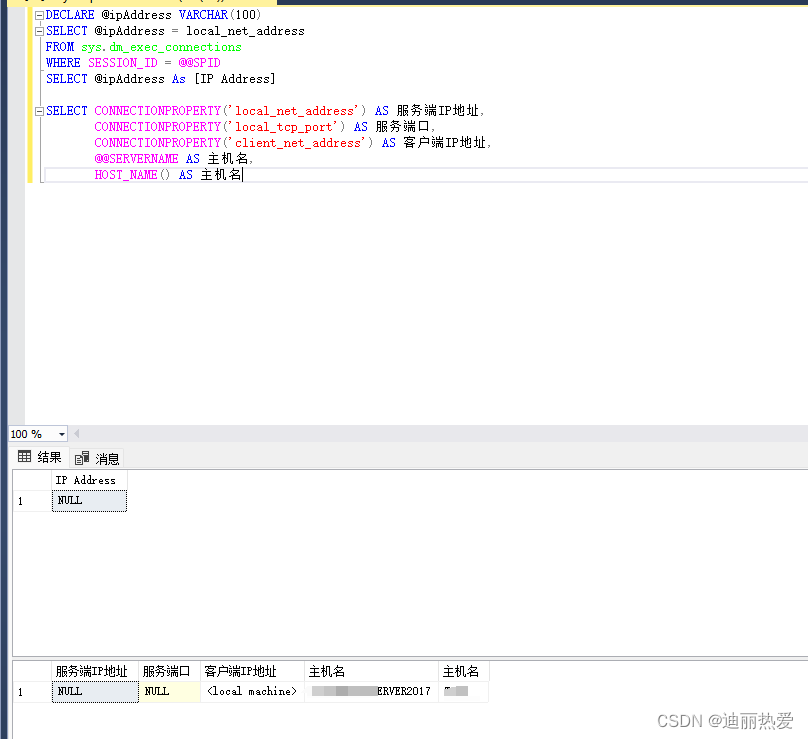Viewport: 808px width, 739px height.
Task: Click the left scroll arrow beside zoom box
Action: (x=75, y=434)
